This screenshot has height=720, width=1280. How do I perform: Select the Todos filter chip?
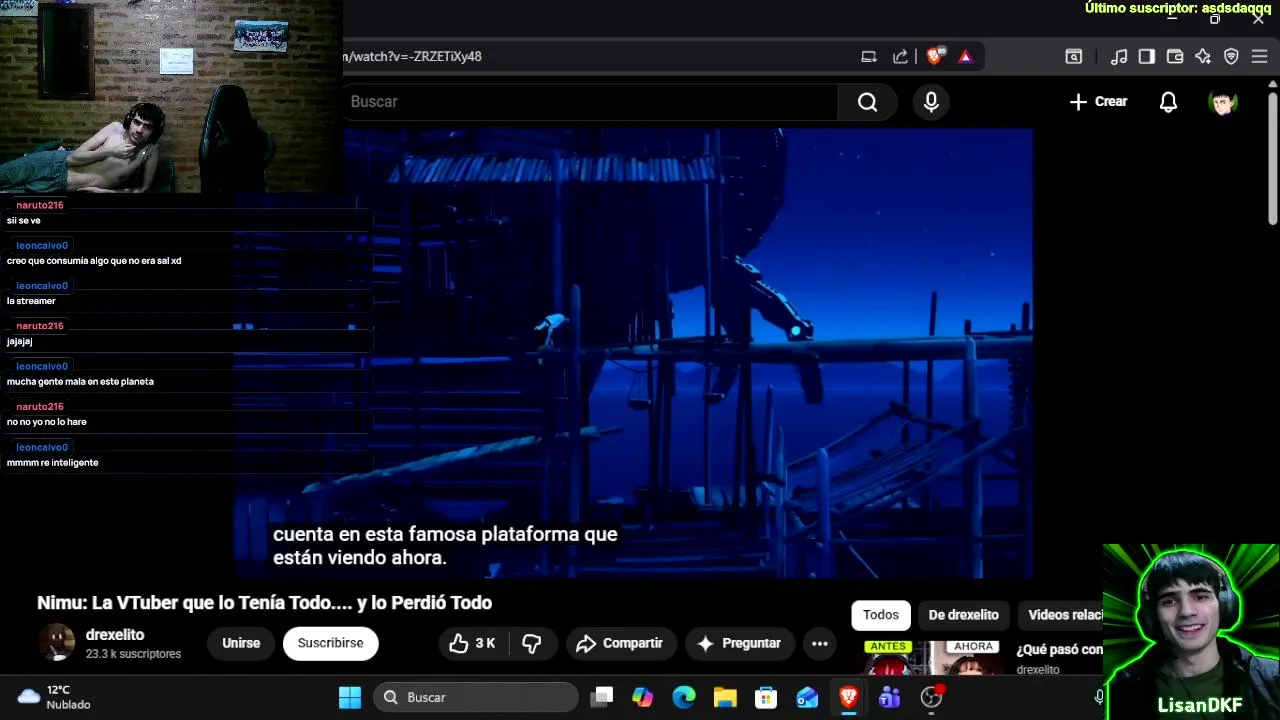(x=881, y=615)
